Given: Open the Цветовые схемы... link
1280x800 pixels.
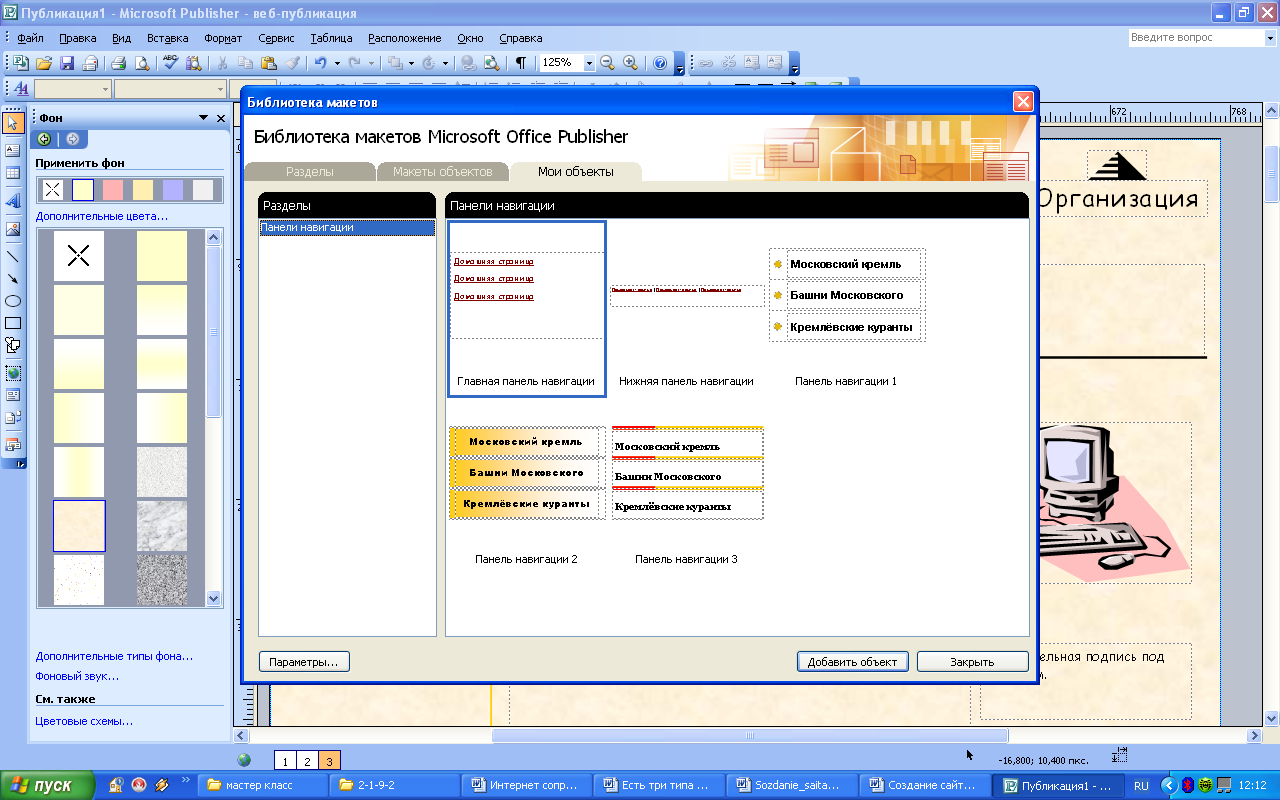Looking at the screenshot, I should (x=84, y=721).
